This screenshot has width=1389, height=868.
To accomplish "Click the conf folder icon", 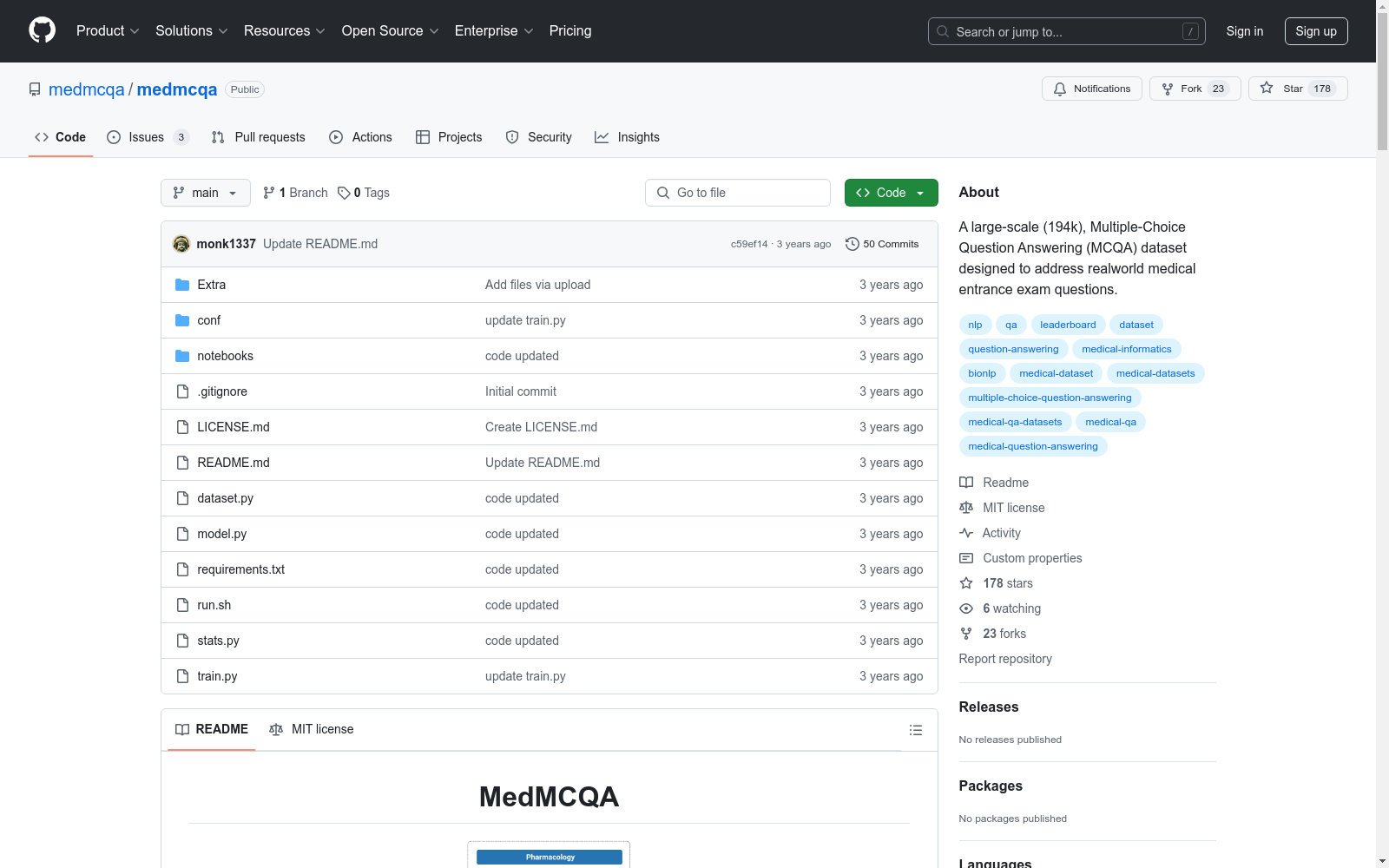I will pyautogui.click(x=182, y=320).
